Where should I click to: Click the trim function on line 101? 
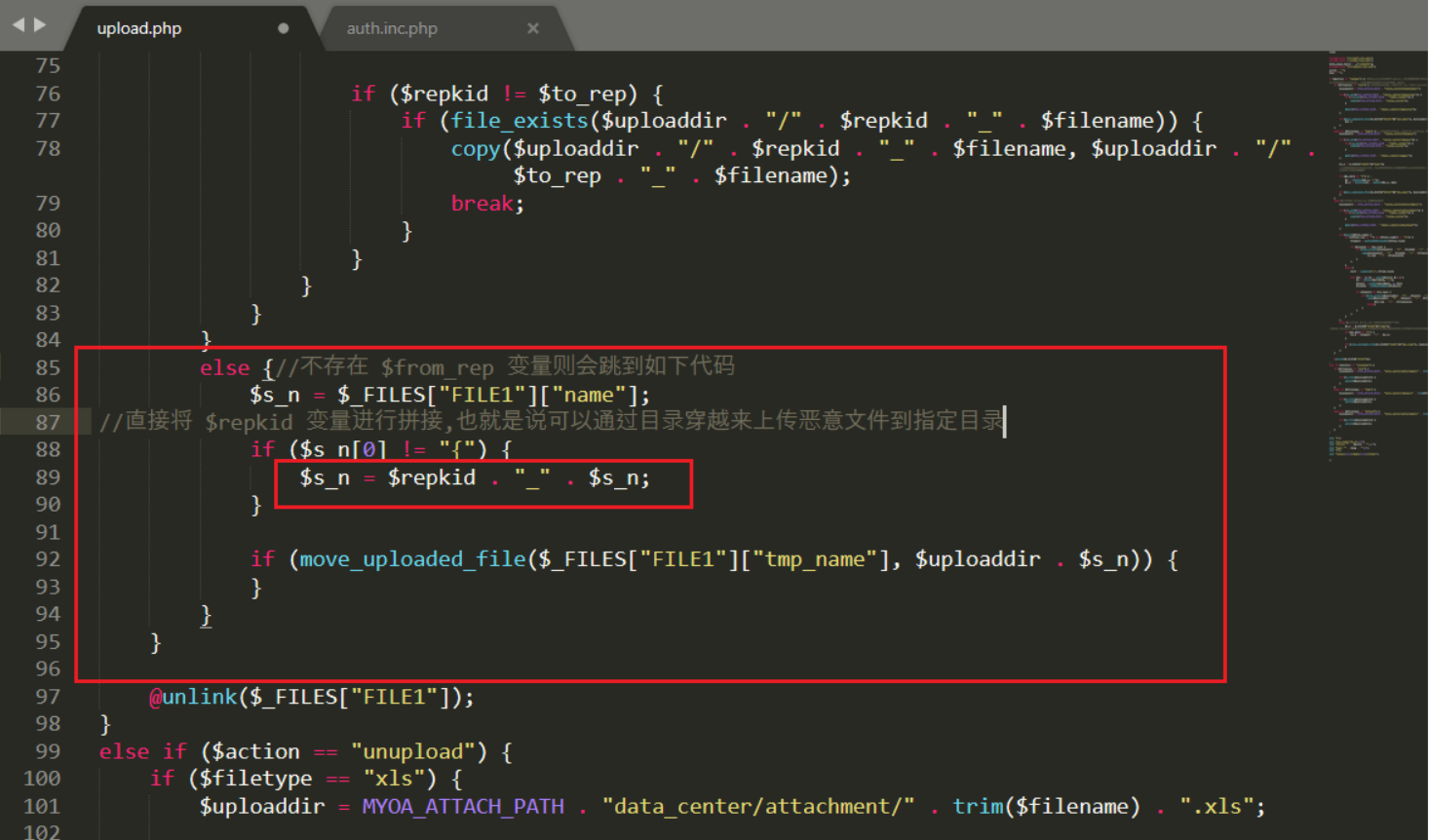click(x=978, y=807)
